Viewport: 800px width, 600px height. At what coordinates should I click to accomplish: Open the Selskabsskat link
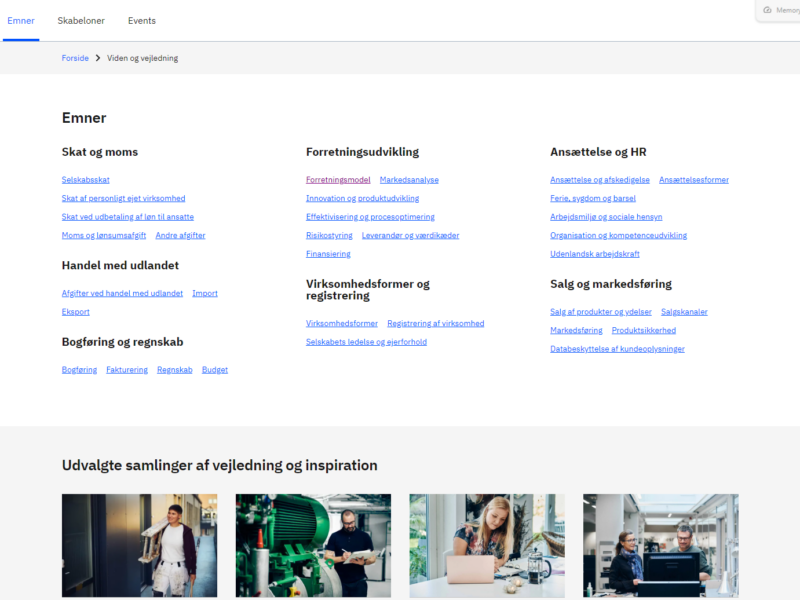85,180
